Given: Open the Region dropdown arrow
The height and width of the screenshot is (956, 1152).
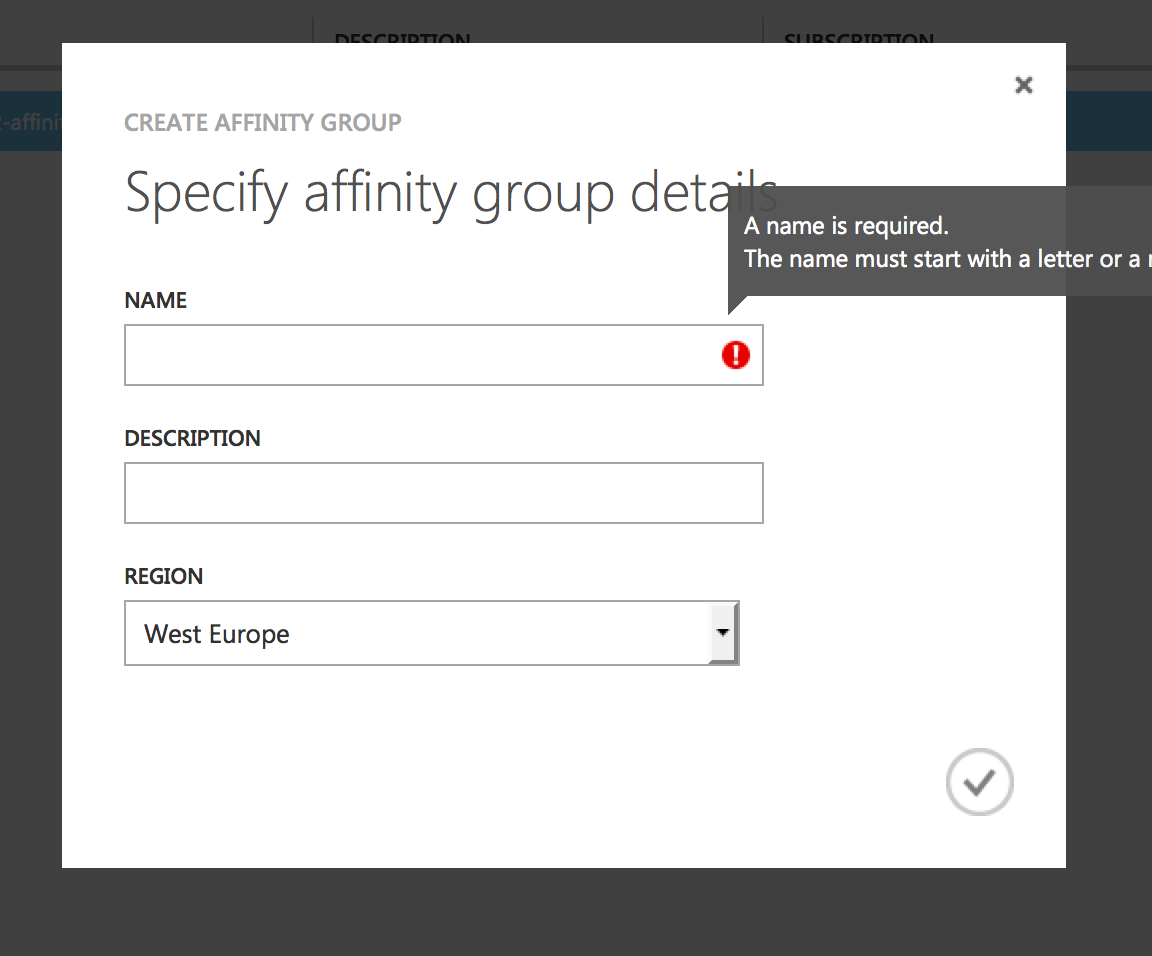Looking at the screenshot, I should [723, 633].
